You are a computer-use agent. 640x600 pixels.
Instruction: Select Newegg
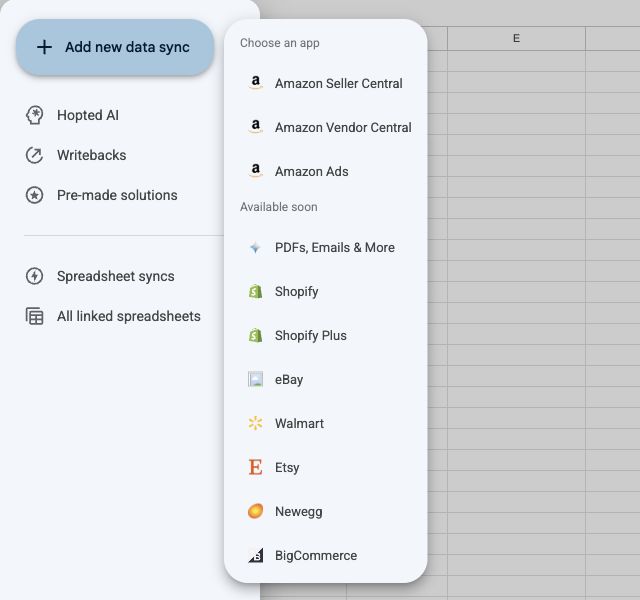click(326, 512)
